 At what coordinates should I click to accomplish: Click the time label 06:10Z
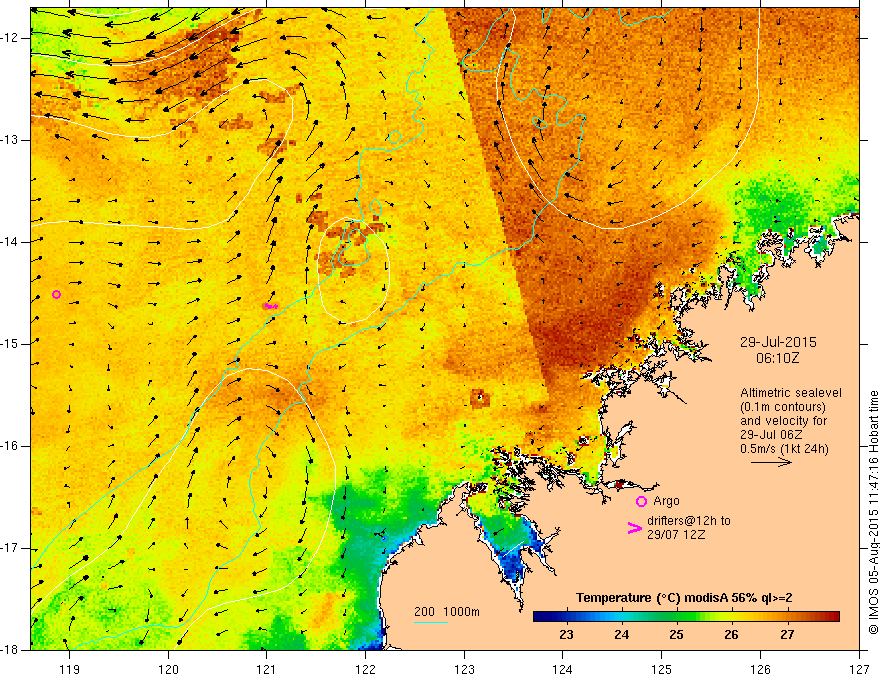coord(777,358)
